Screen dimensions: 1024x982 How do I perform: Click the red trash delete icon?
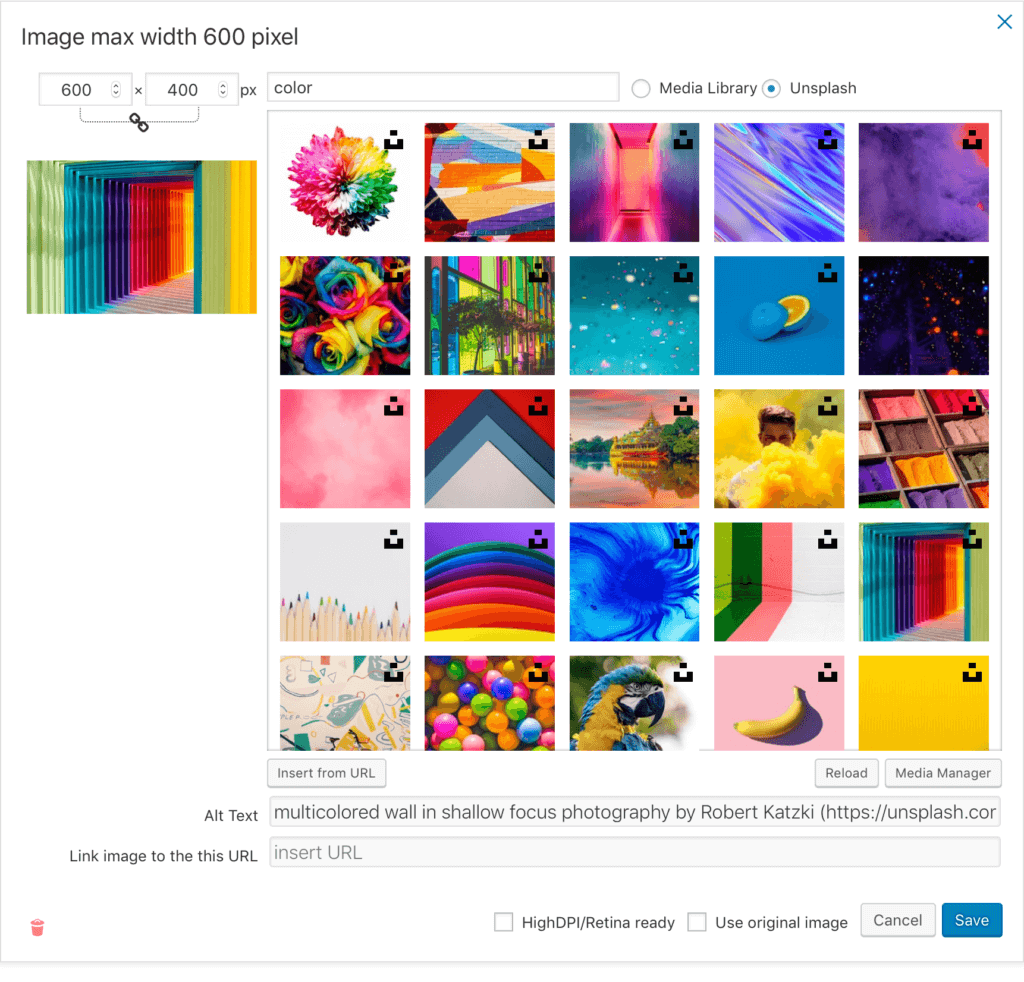(38, 927)
